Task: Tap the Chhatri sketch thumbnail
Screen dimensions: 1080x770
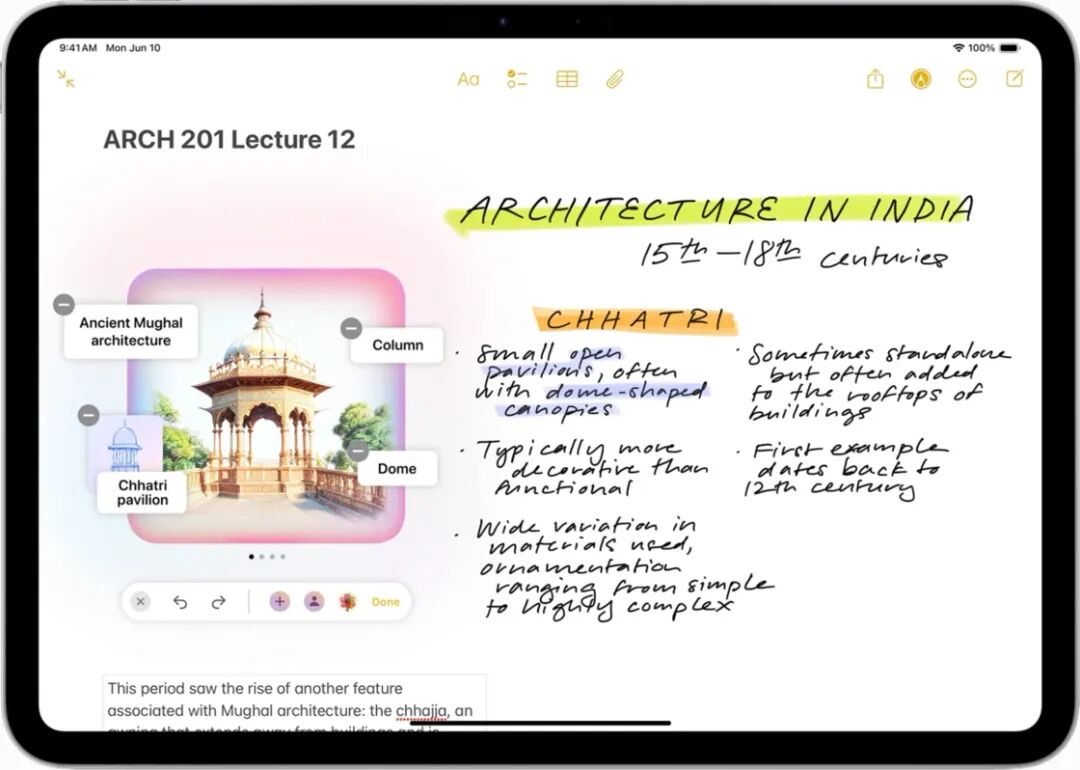Action: [x=125, y=446]
